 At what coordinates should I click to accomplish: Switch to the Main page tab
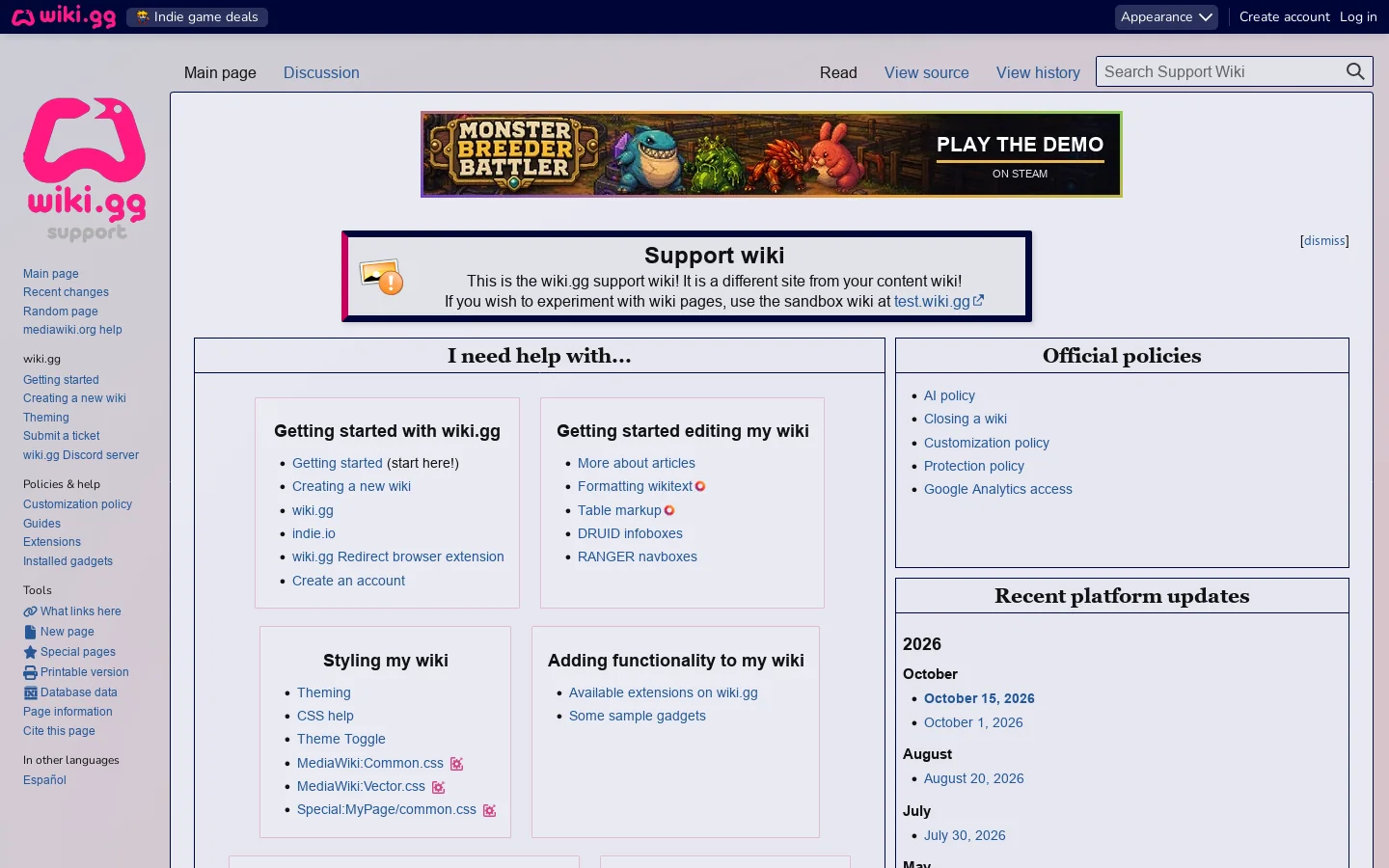(220, 72)
